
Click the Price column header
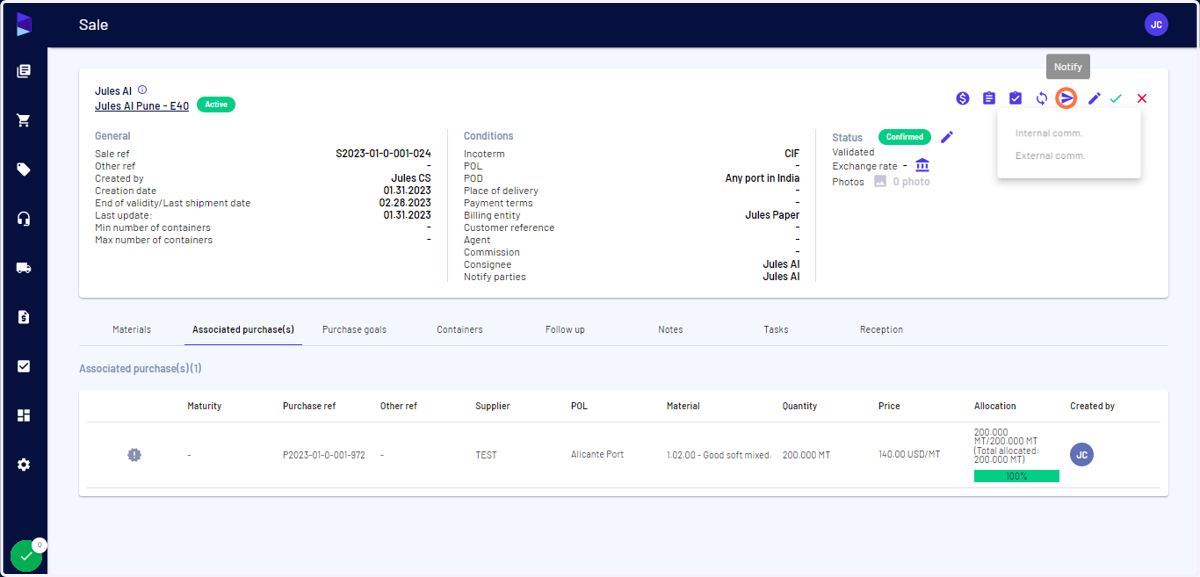click(x=889, y=406)
